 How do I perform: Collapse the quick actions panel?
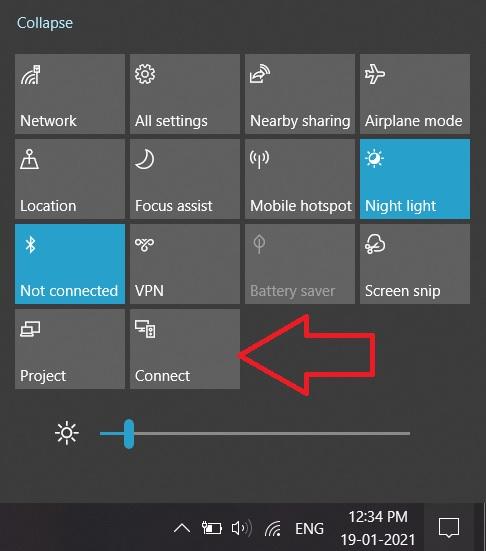tap(45, 23)
